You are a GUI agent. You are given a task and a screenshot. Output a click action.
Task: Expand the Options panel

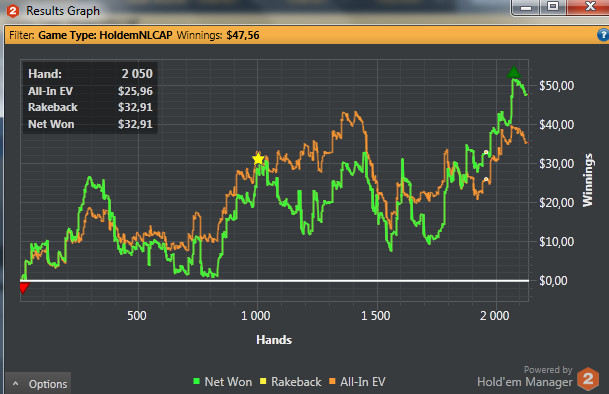pyautogui.click(x=38, y=384)
